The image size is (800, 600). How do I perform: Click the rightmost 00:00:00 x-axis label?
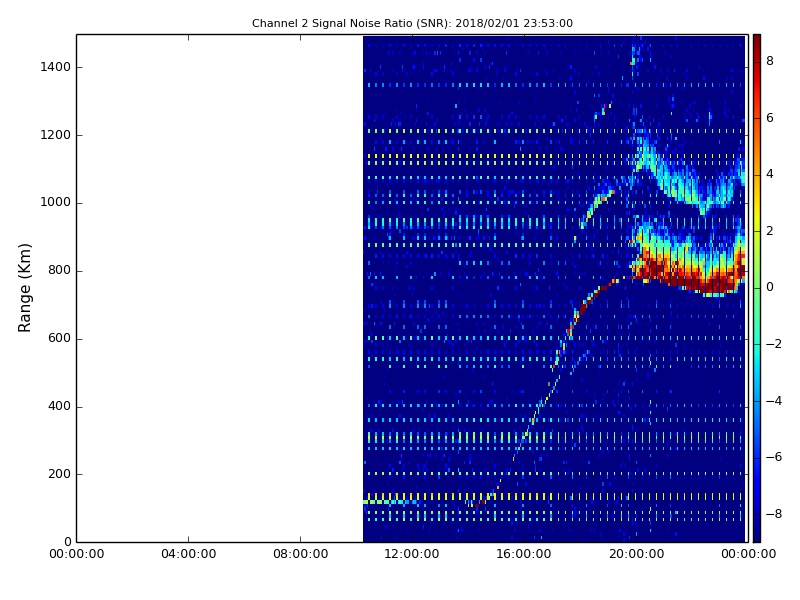click(x=748, y=554)
